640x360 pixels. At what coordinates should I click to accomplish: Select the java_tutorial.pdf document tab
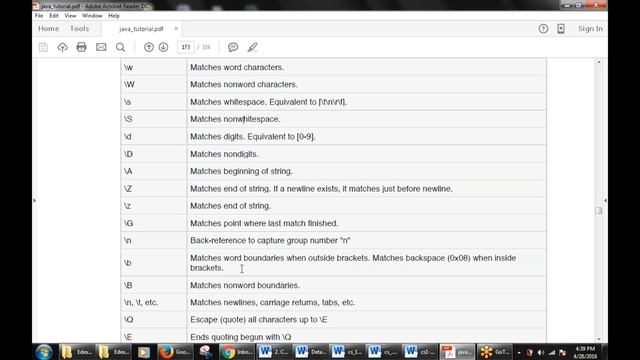[x=141, y=29]
